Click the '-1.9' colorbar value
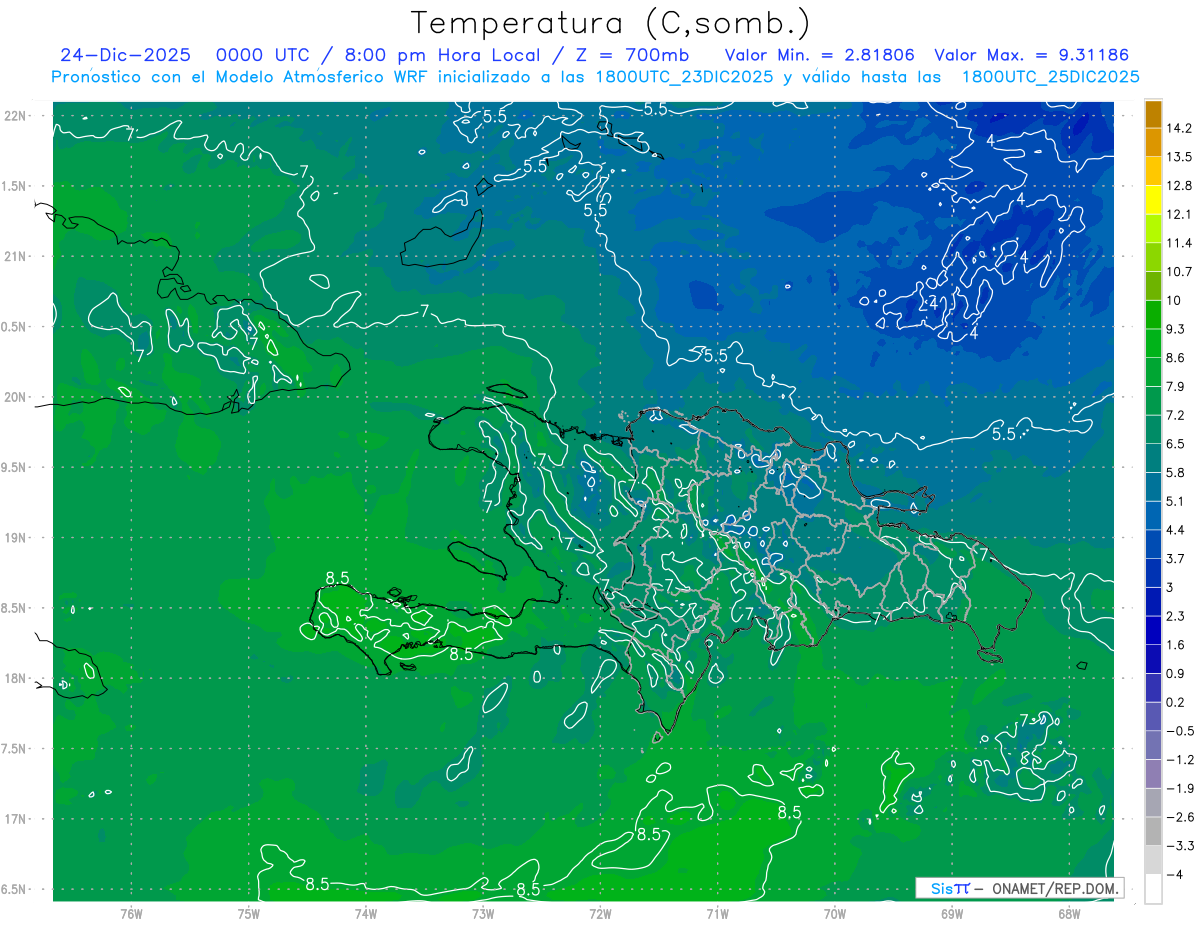1200x927 pixels. point(1180,789)
